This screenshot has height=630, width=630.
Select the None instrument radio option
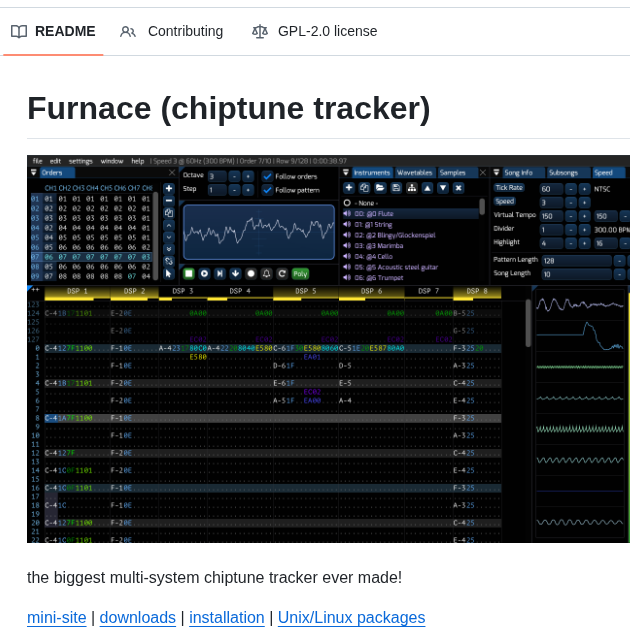coord(347,202)
